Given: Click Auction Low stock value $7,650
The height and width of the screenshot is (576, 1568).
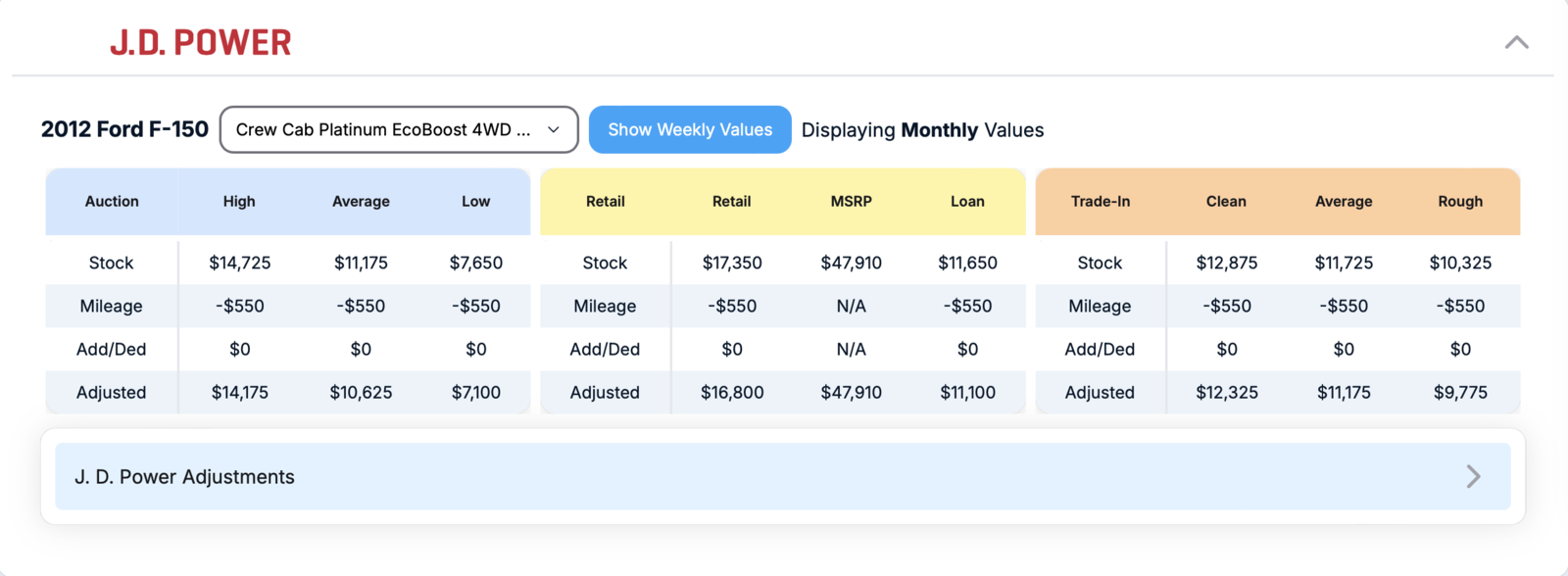Looking at the screenshot, I should pyautogui.click(x=475, y=264).
